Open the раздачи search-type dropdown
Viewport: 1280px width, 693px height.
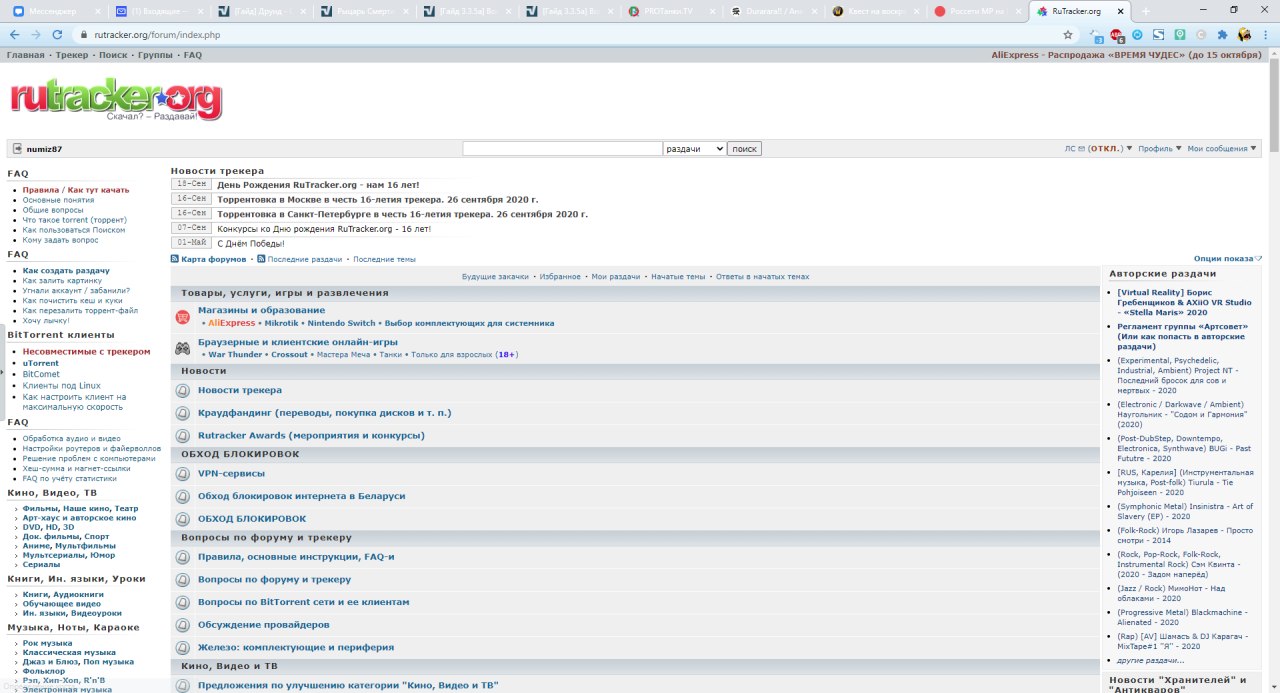pyautogui.click(x=694, y=149)
